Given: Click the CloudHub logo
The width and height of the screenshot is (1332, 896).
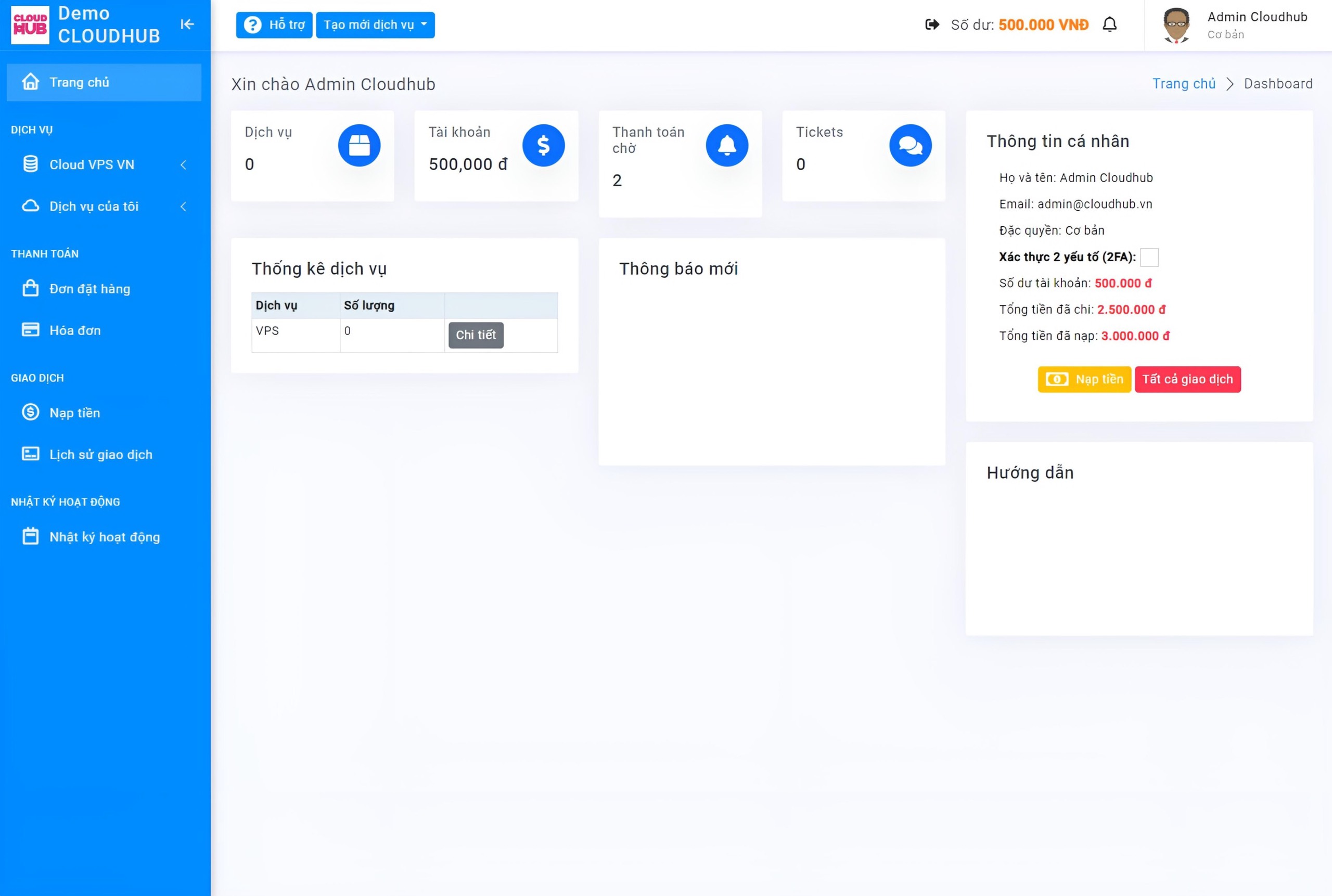Looking at the screenshot, I should 29,24.
